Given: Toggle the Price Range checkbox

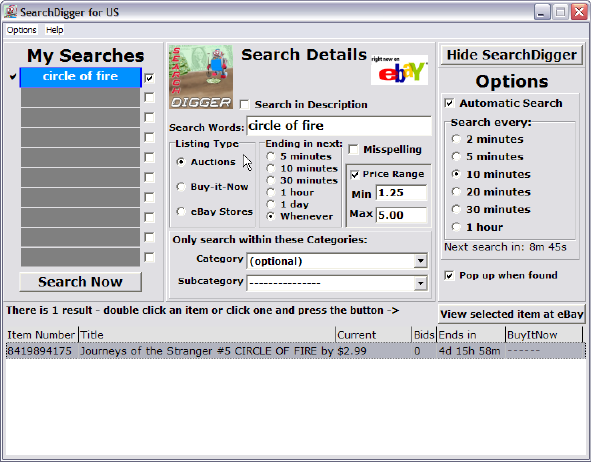Looking at the screenshot, I should point(355,174).
